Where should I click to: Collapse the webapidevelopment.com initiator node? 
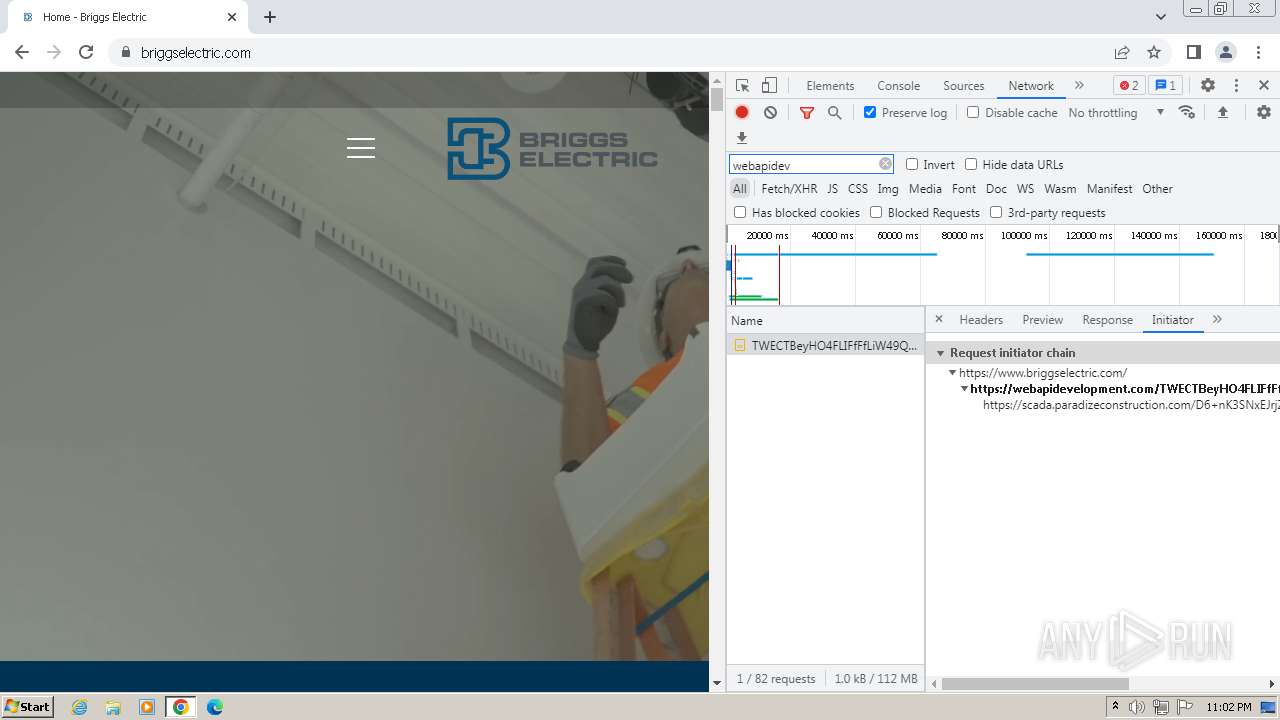coord(965,388)
